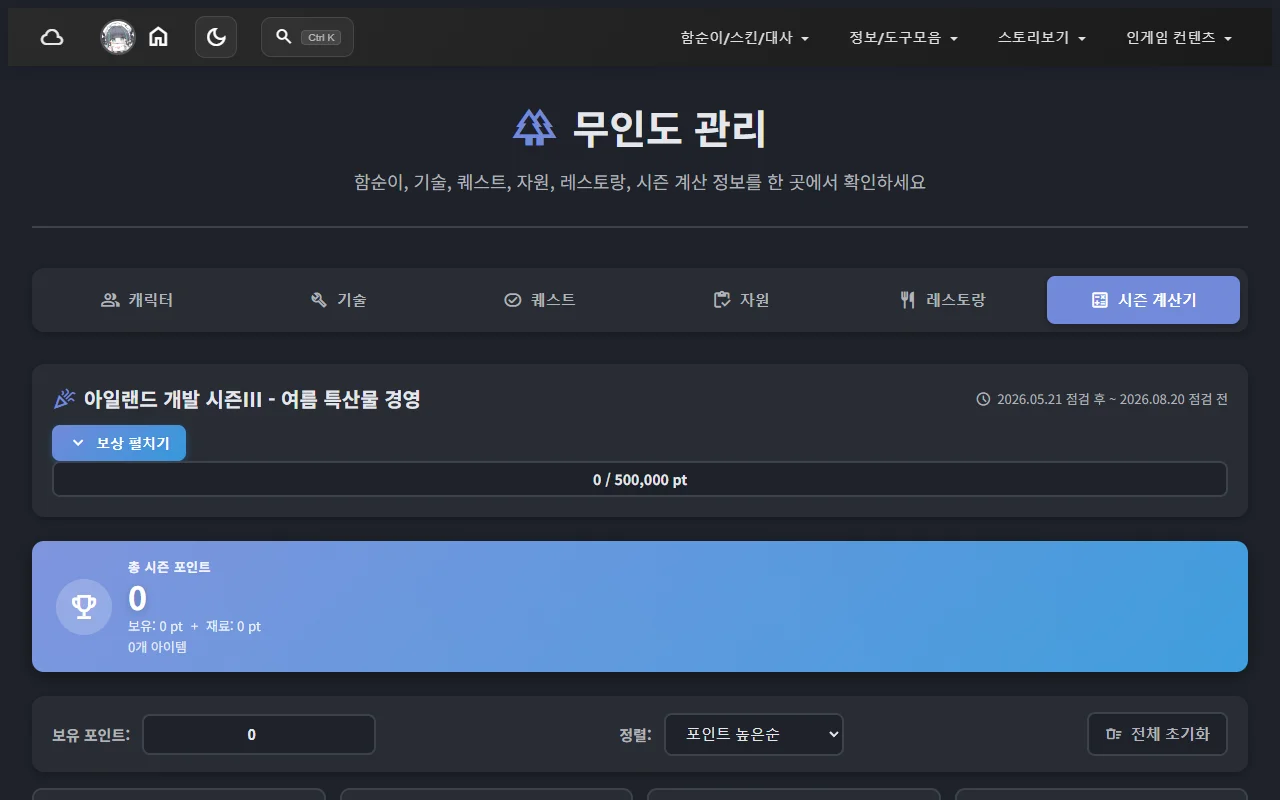Viewport: 1280px width, 800px height.
Task: Focus the 보유 포인트 input field
Action: coord(259,734)
